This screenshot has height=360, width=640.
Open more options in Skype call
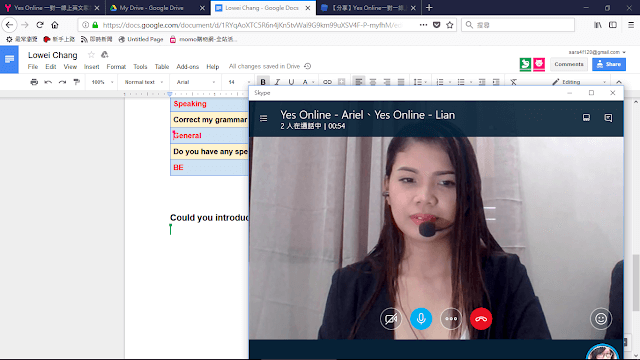point(451,319)
